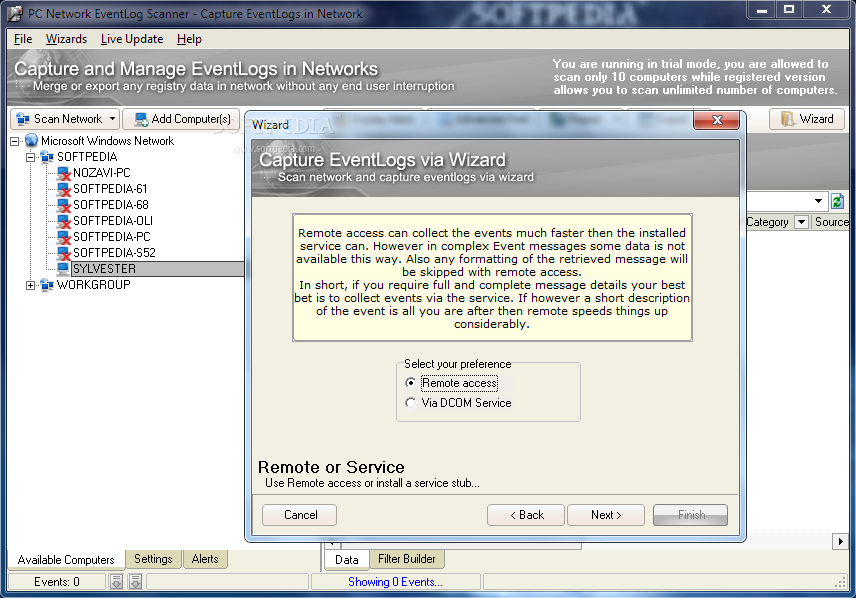Click the first status bar export icon
Screen dimensions: 856x598
[x=116, y=582]
